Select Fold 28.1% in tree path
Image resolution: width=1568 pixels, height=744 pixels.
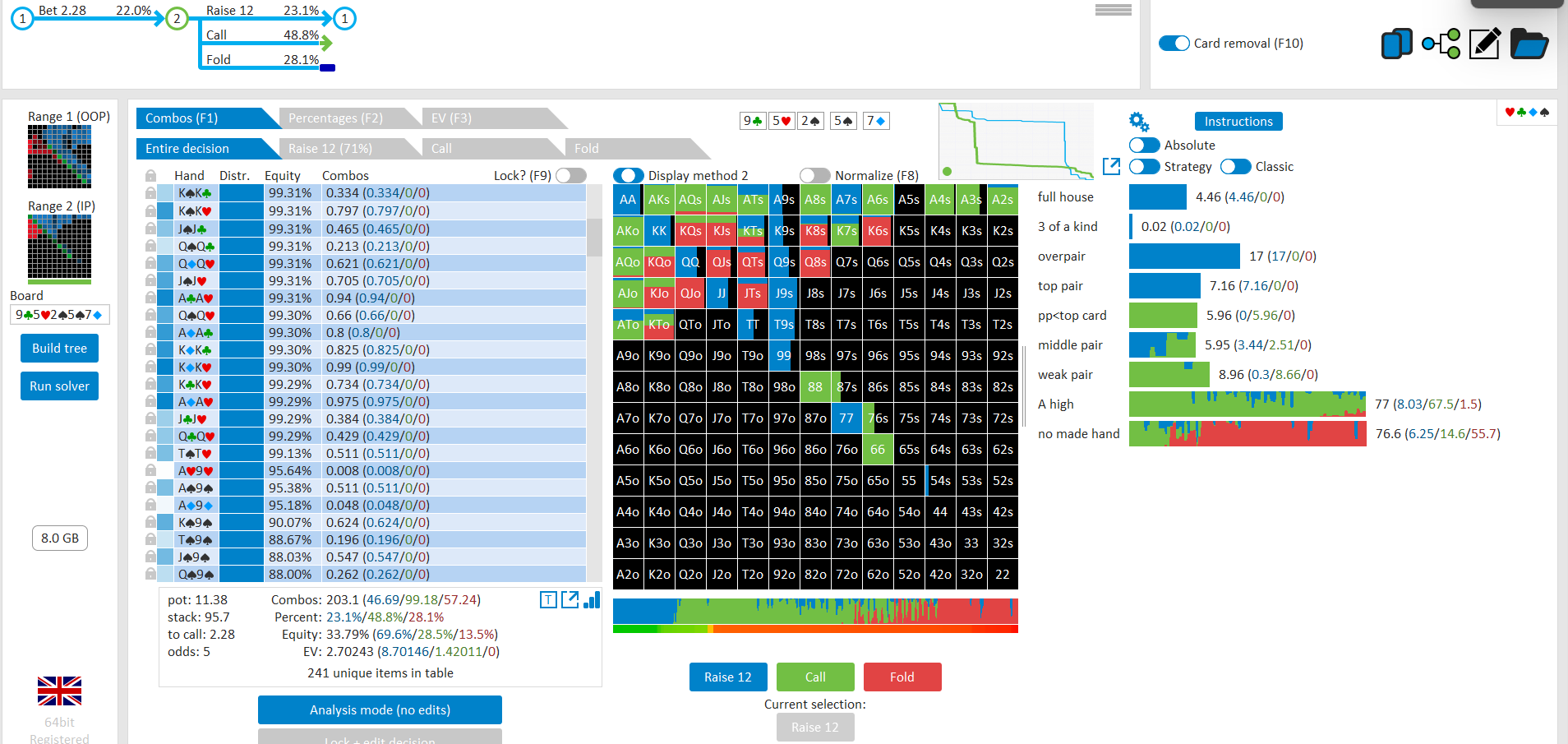click(x=262, y=60)
